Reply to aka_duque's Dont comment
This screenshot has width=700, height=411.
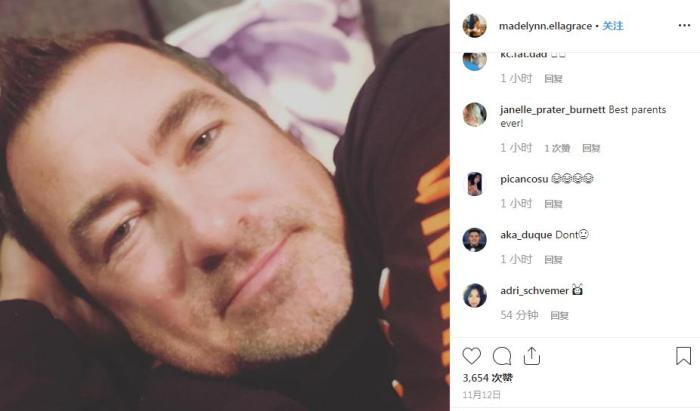coord(553,260)
